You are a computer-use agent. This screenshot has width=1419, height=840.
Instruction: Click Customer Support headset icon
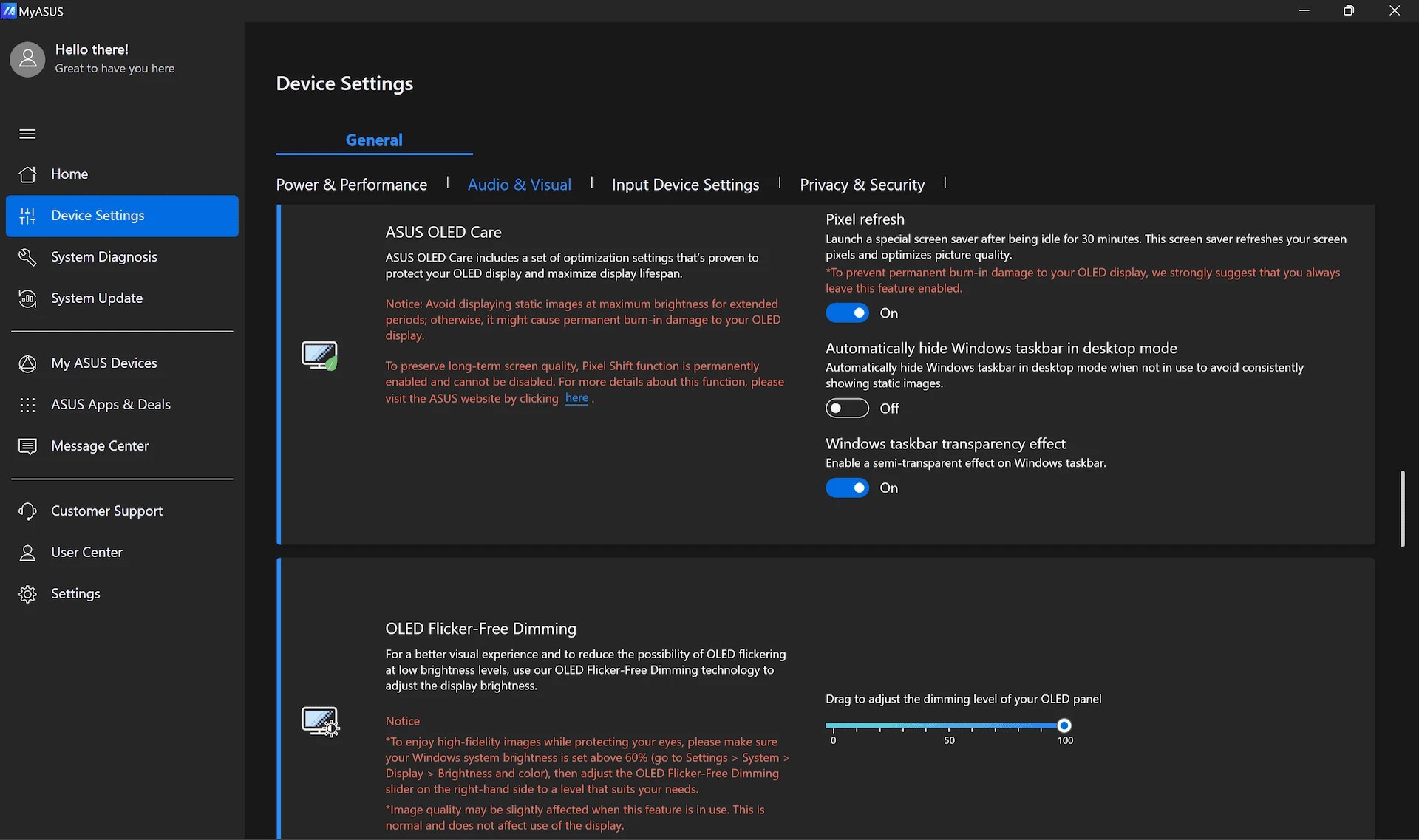[27, 511]
